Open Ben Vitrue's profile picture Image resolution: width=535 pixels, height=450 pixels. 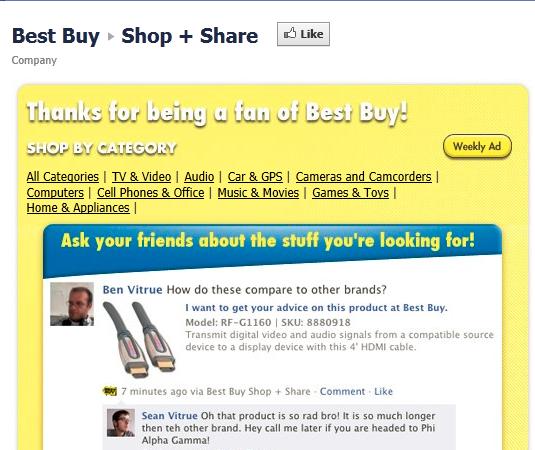click(x=72, y=304)
